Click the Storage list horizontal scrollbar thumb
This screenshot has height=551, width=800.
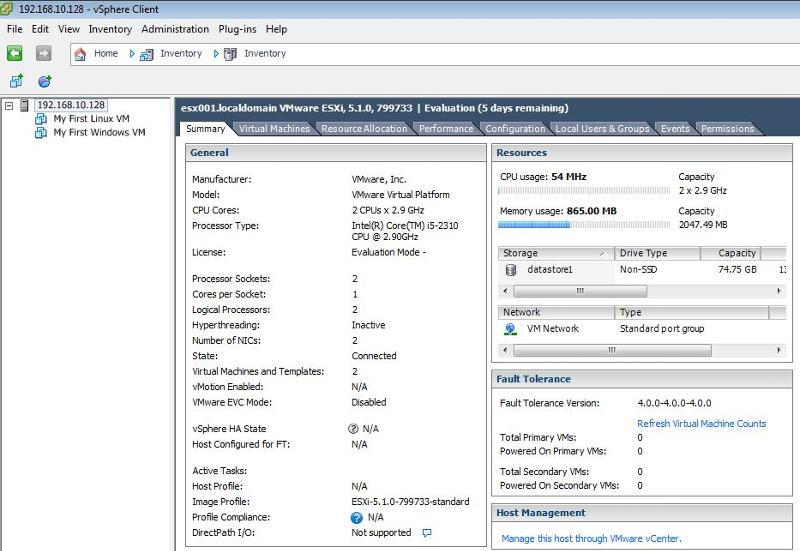coord(580,291)
